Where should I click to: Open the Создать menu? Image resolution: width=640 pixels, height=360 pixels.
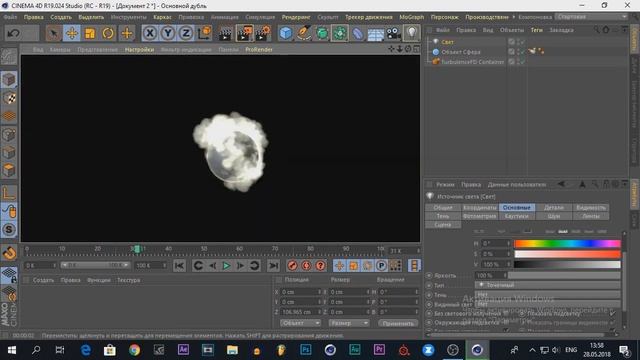[61, 17]
